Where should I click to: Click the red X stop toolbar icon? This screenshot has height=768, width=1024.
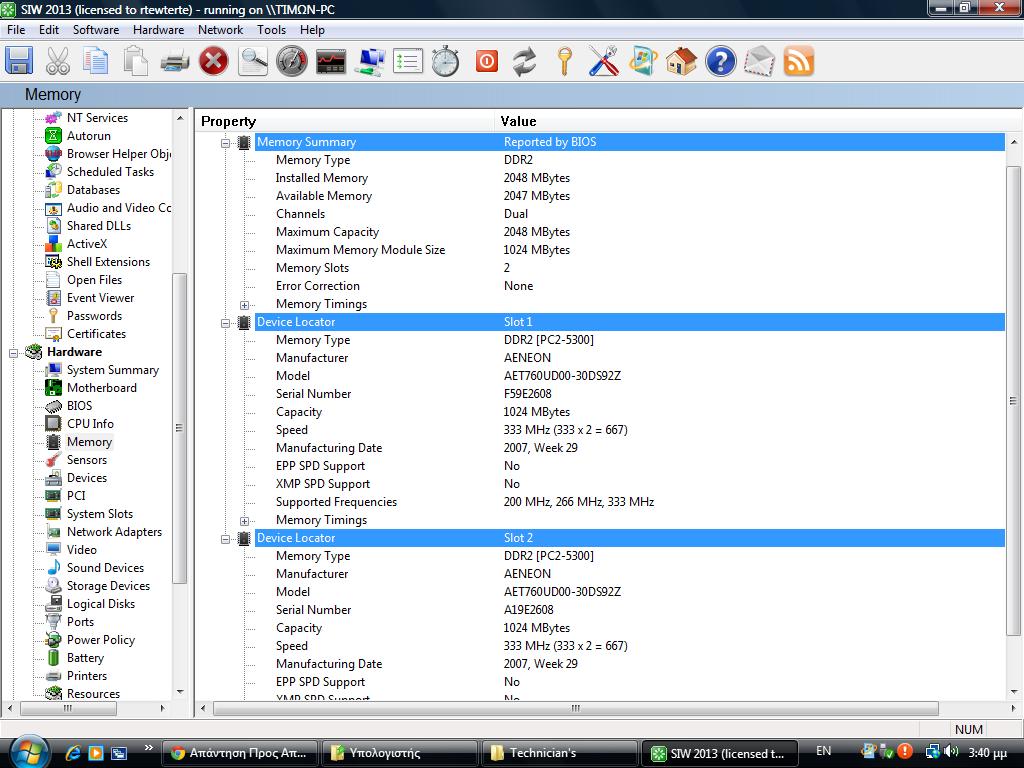[214, 61]
